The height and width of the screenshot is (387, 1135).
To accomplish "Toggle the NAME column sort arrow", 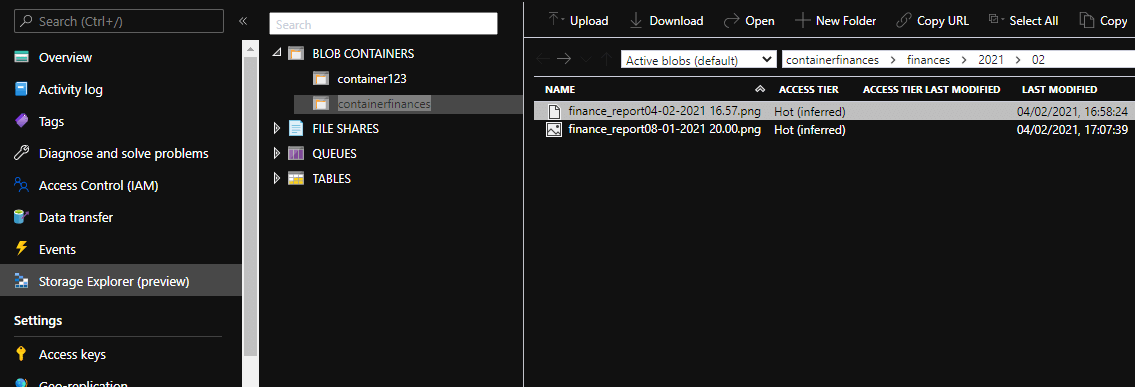I will click(759, 89).
